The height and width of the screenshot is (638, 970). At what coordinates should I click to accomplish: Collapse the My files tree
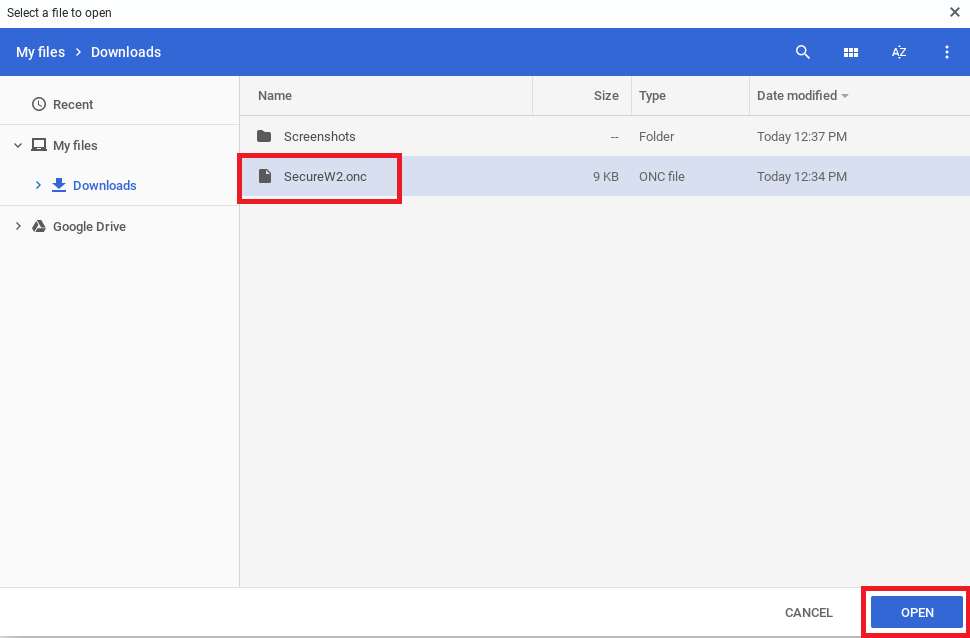pyautogui.click(x=18, y=145)
